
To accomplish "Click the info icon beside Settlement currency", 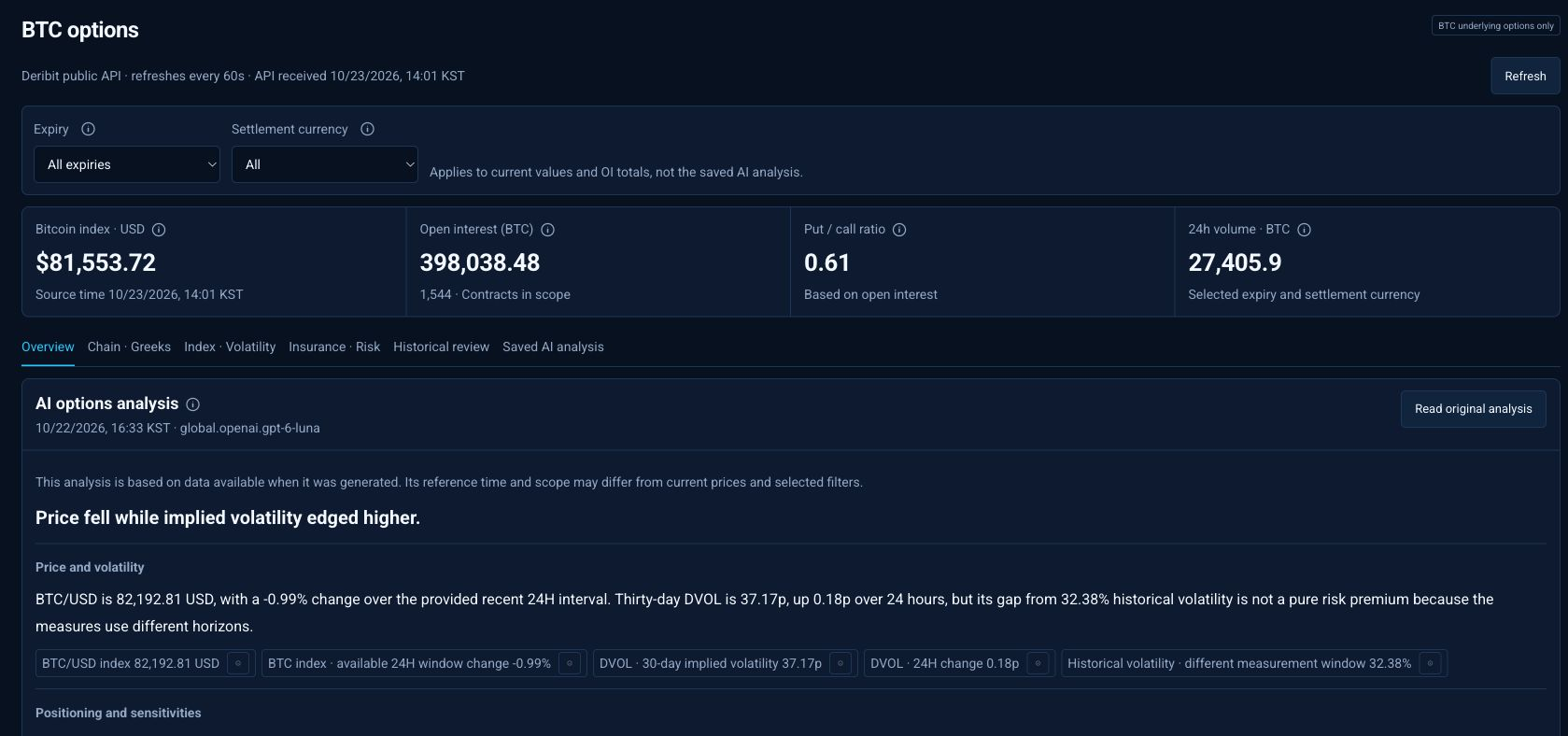I will tap(367, 129).
